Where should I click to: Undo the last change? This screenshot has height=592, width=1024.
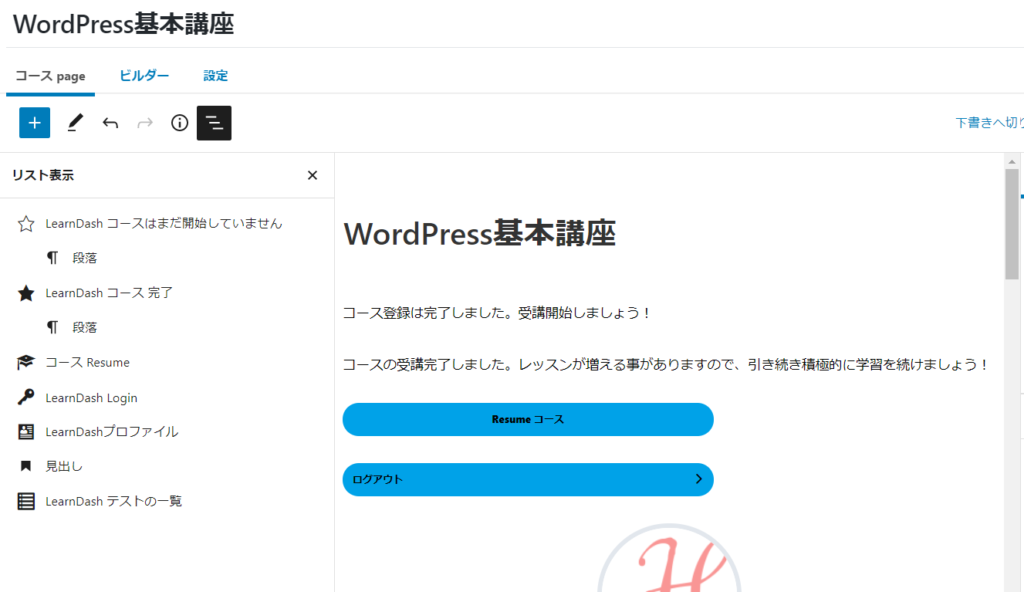(x=110, y=123)
